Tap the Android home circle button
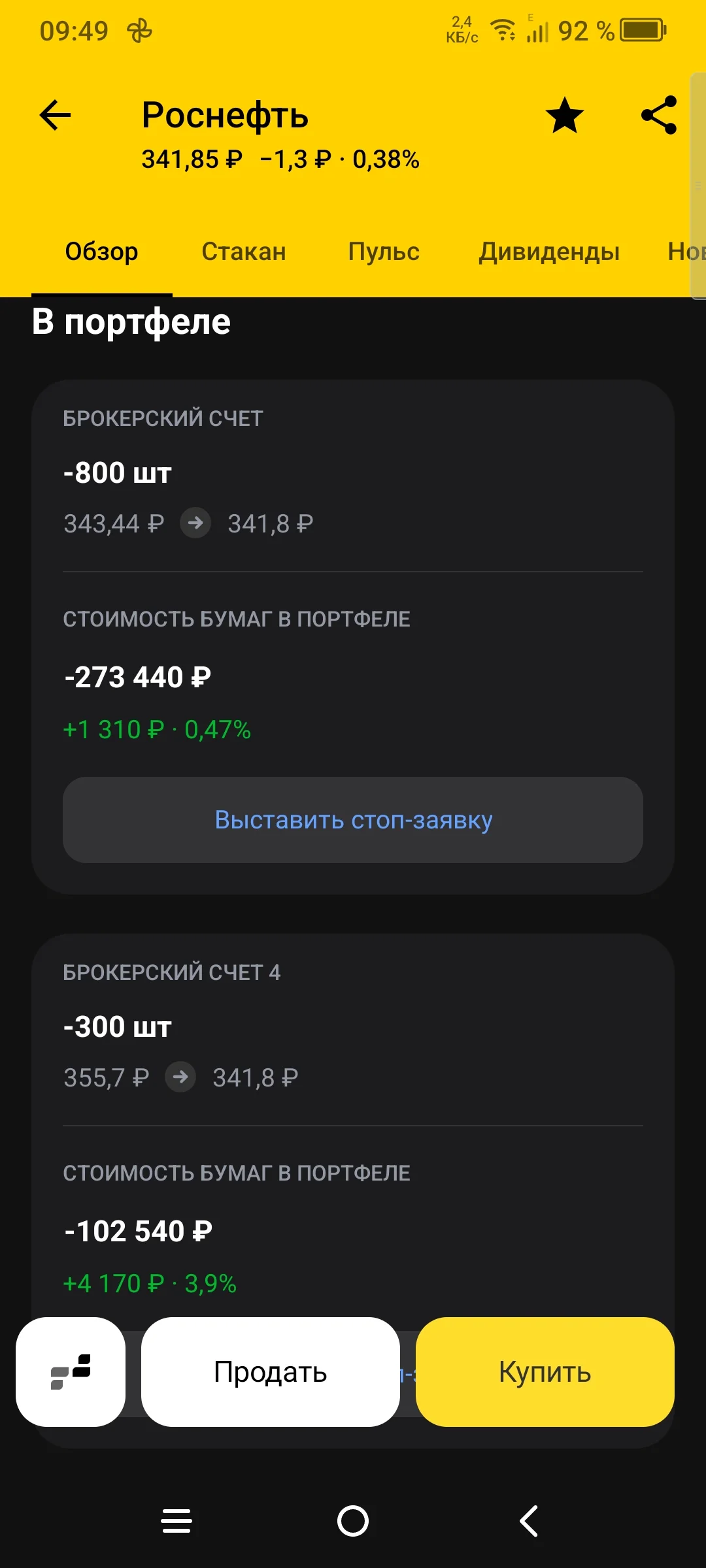Screen dimensions: 706x1568 [x=353, y=1521]
